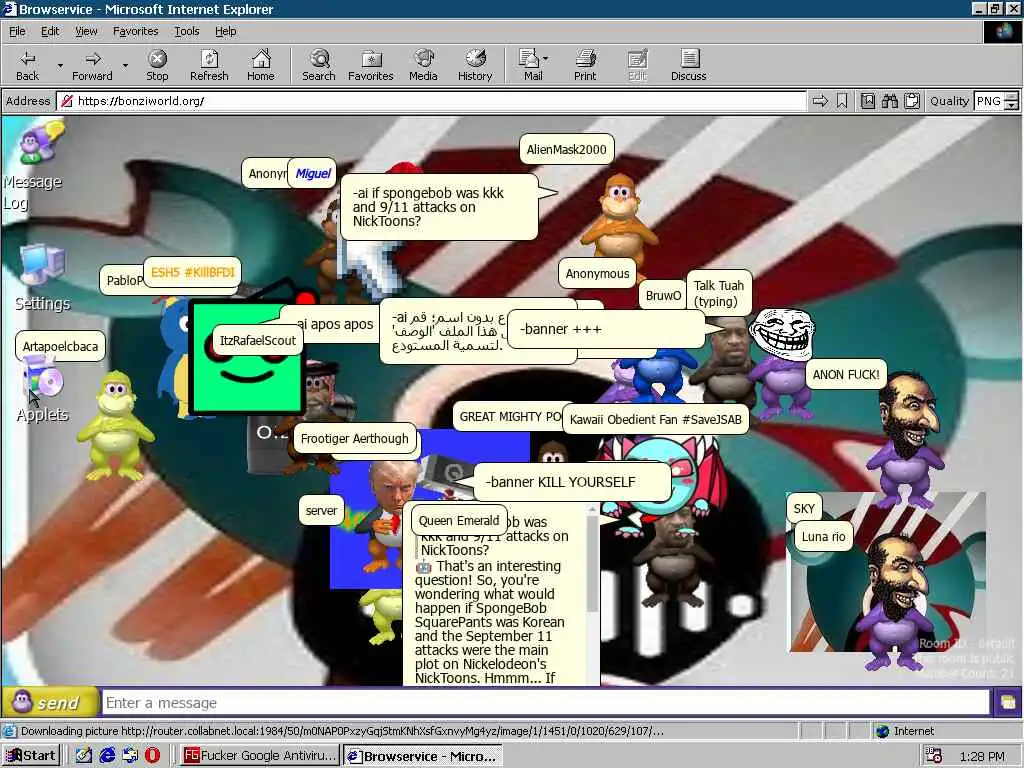Click the Mail toolbar icon
Screen dimensions: 1024x768
(x=530, y=65)
